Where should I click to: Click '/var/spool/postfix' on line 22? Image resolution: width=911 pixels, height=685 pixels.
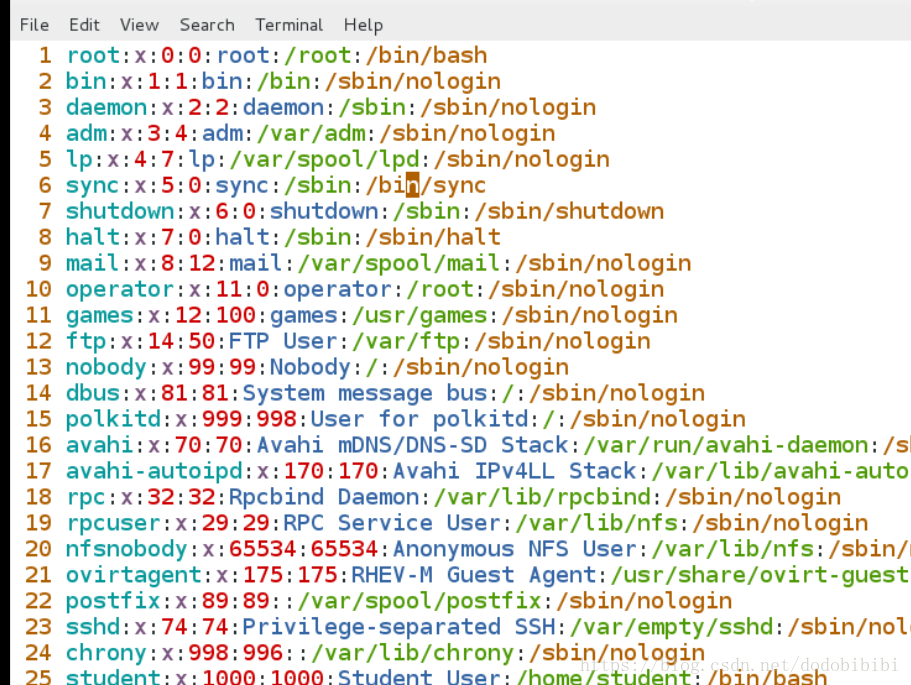[x=420, y=601]
